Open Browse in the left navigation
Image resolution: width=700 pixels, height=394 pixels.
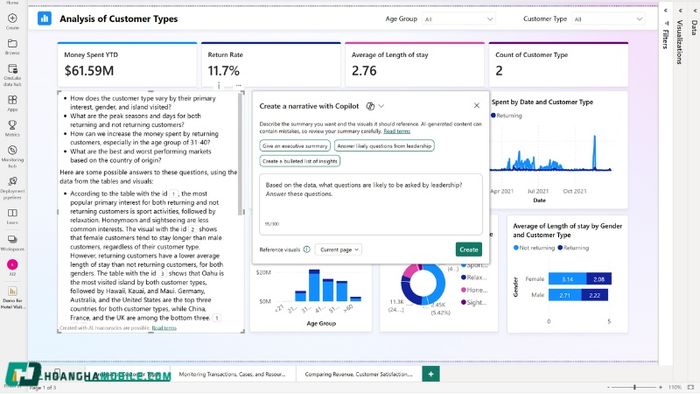pos(12,46)
